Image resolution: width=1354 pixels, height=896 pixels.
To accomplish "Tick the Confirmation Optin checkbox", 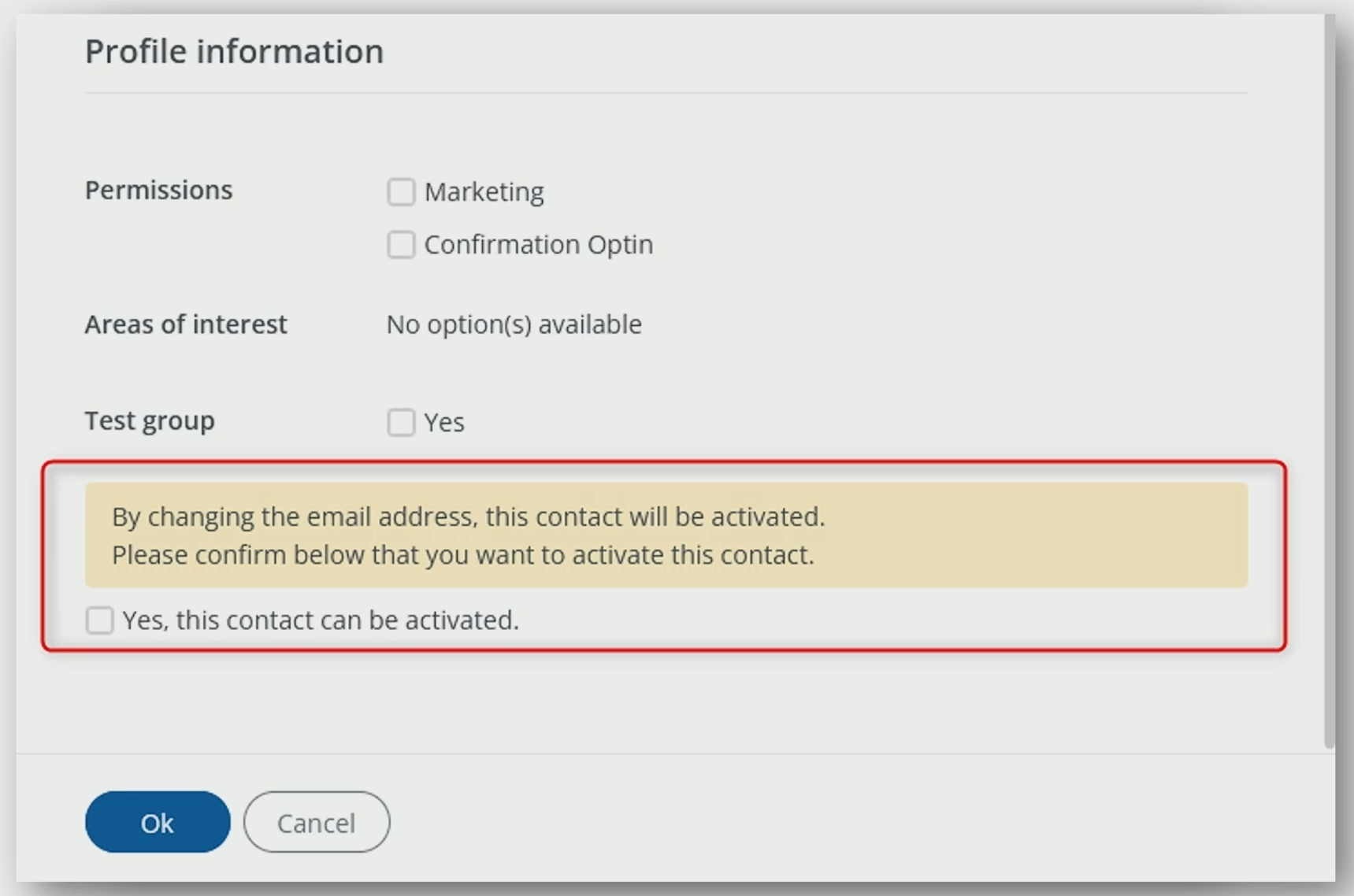I will point(400,245).
